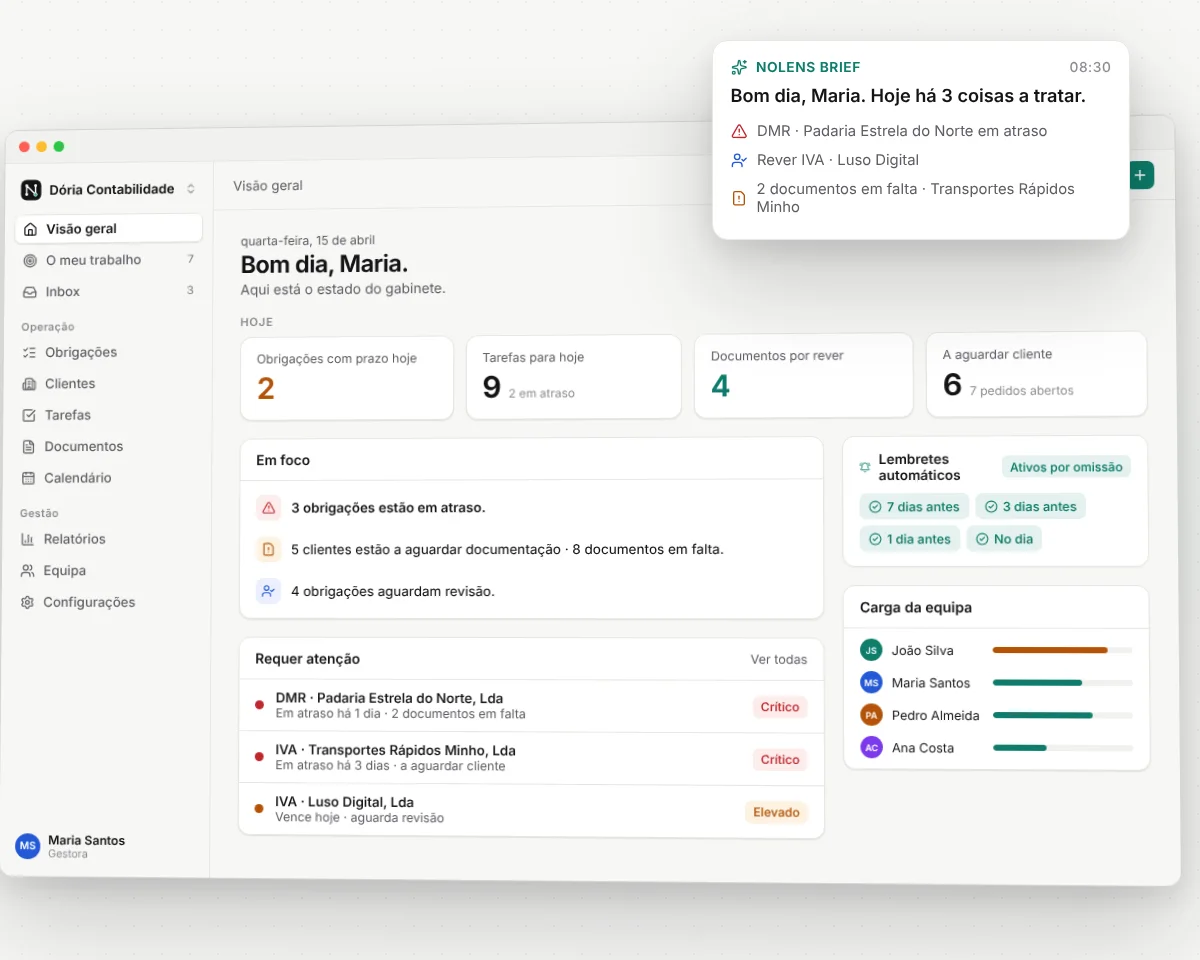Toggle the 7 dias antes reminder chip
This screenshot has height=960, width=1200.
tap(914, 507)
